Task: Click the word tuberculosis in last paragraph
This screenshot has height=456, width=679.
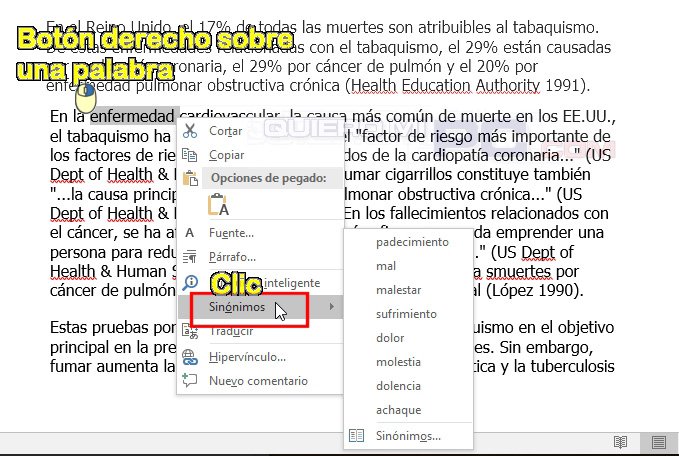Action: (572, 366)
